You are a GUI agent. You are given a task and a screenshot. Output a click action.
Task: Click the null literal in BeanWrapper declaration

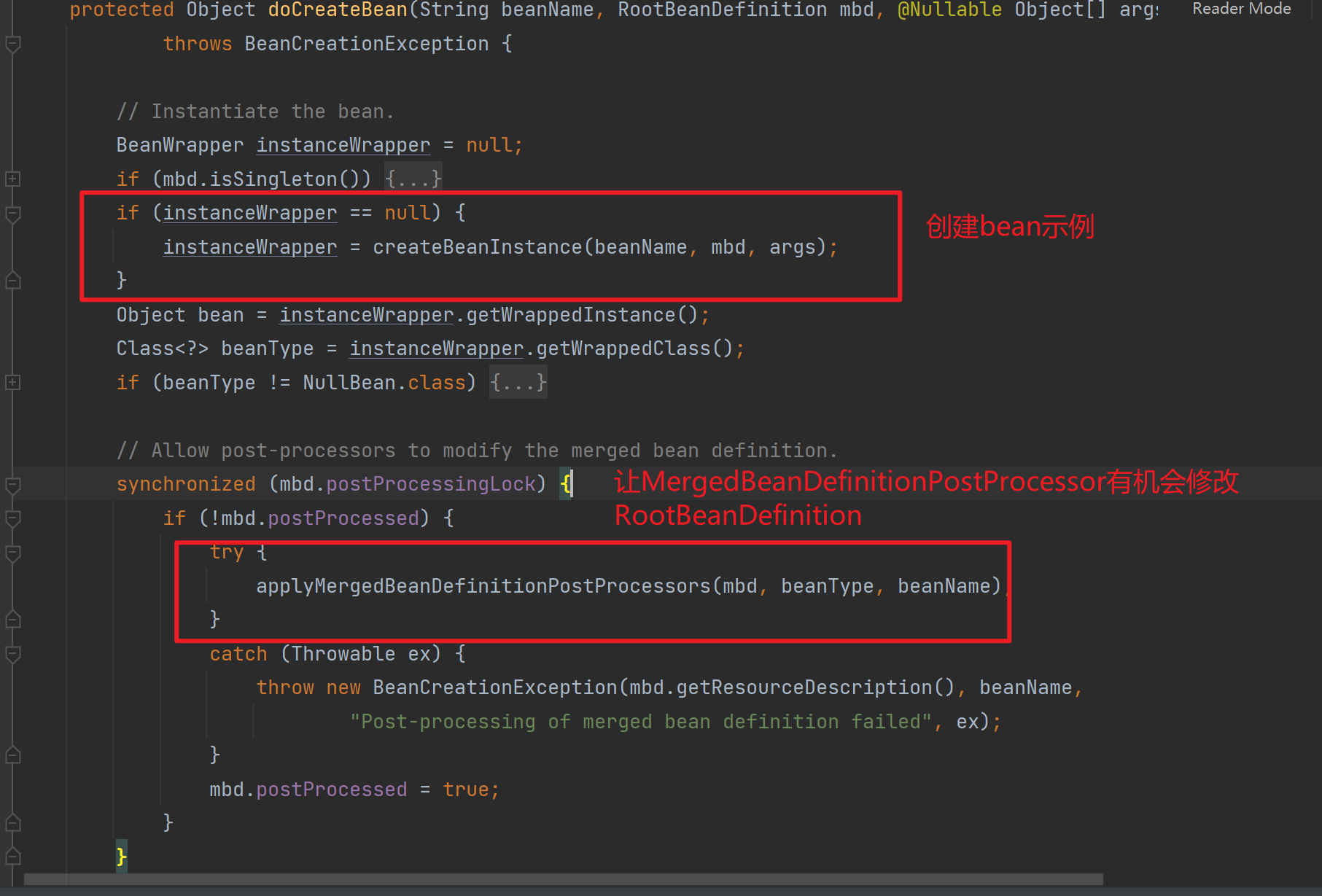[489, 145]
